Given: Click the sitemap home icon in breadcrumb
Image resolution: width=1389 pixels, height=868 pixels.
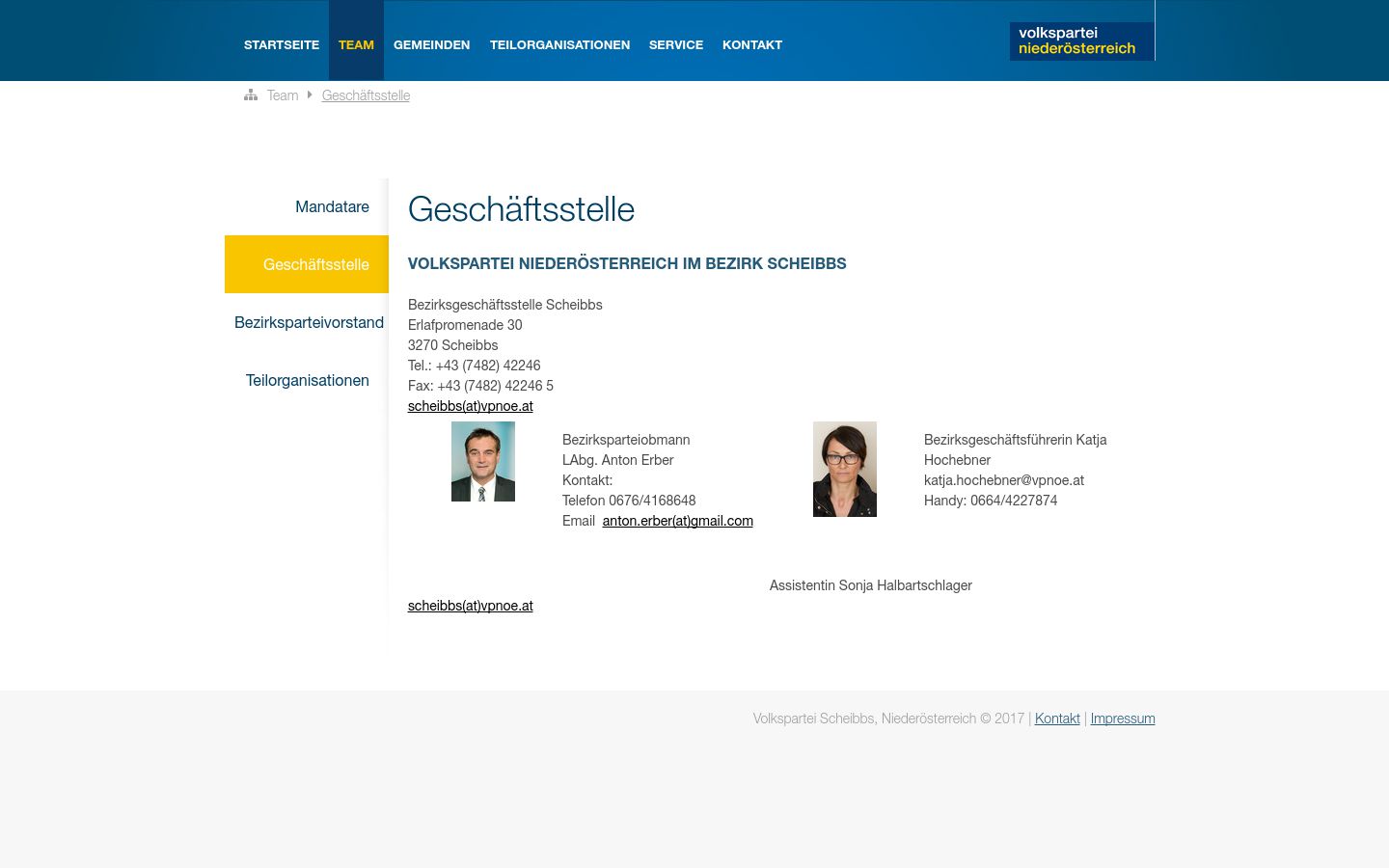Looking at the screenshot, I should click(251, 95).
